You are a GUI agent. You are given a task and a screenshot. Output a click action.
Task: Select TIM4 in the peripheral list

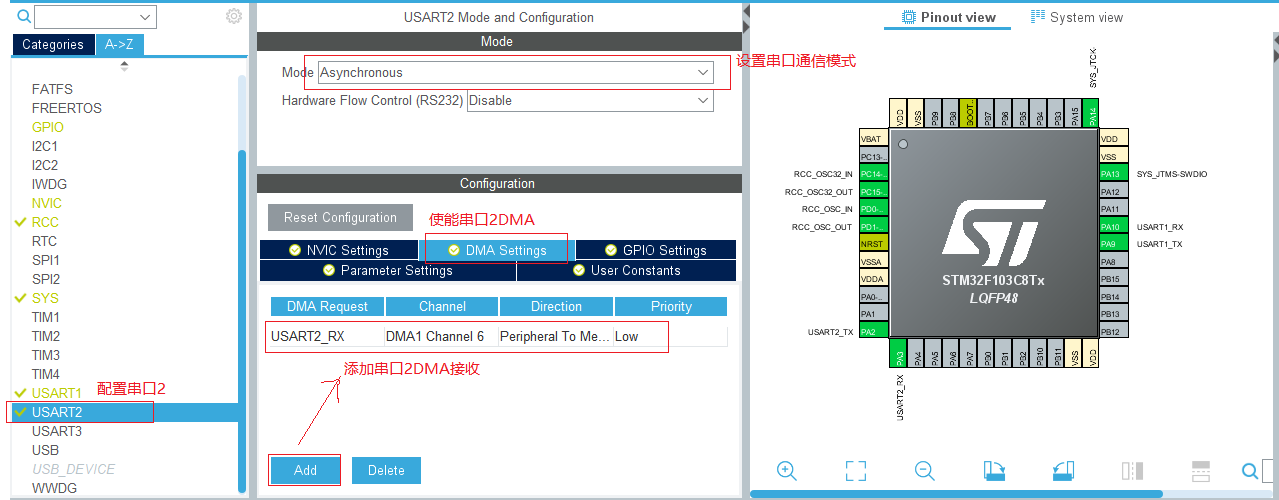coord(45,374)
